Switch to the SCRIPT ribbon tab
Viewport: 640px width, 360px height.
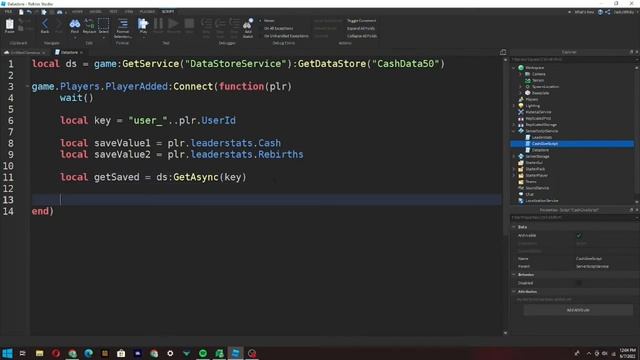pos(168,12)
